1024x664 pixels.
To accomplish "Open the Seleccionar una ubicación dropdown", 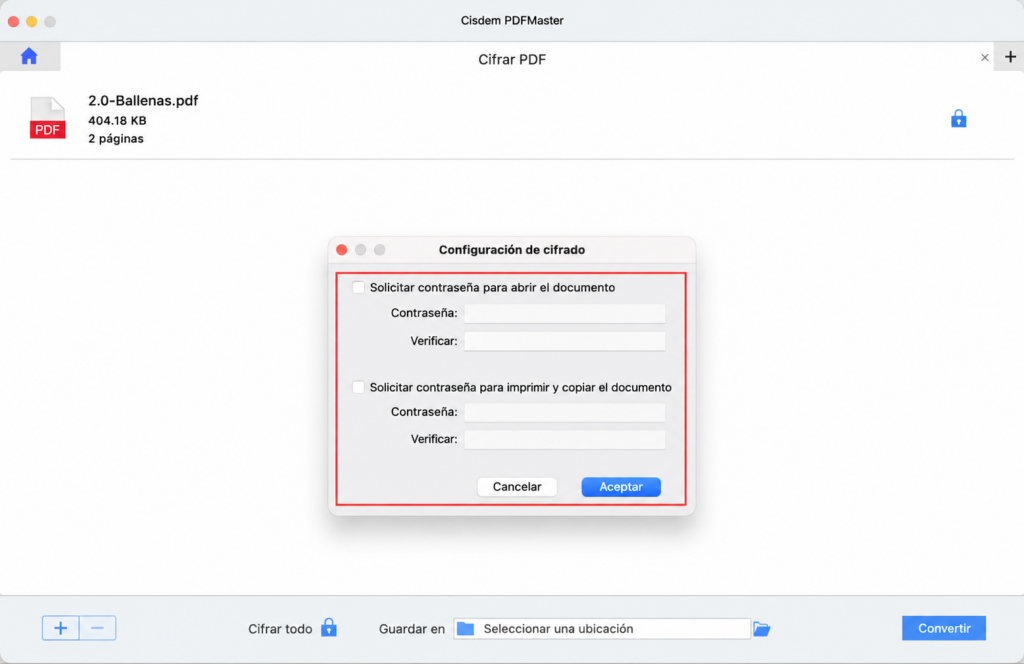I will pos(601,629).
